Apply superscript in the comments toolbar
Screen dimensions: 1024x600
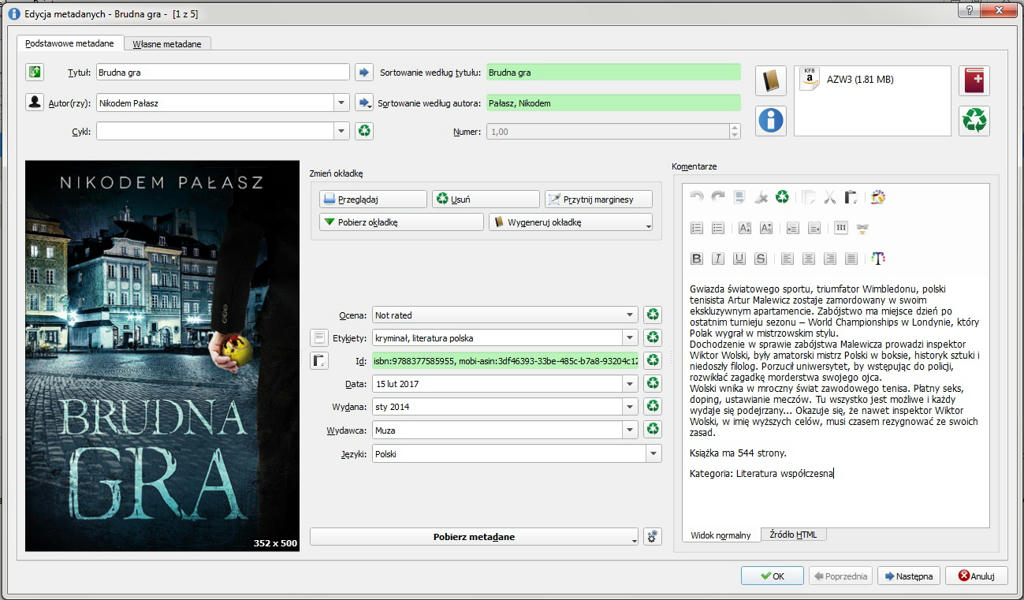click(744, 228)
